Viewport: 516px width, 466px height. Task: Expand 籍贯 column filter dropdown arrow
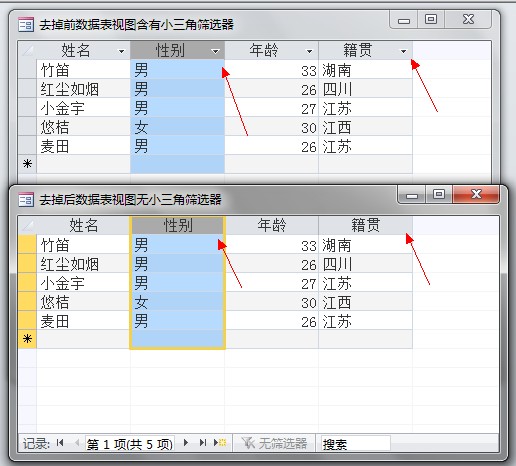click(x=404, y=51)
